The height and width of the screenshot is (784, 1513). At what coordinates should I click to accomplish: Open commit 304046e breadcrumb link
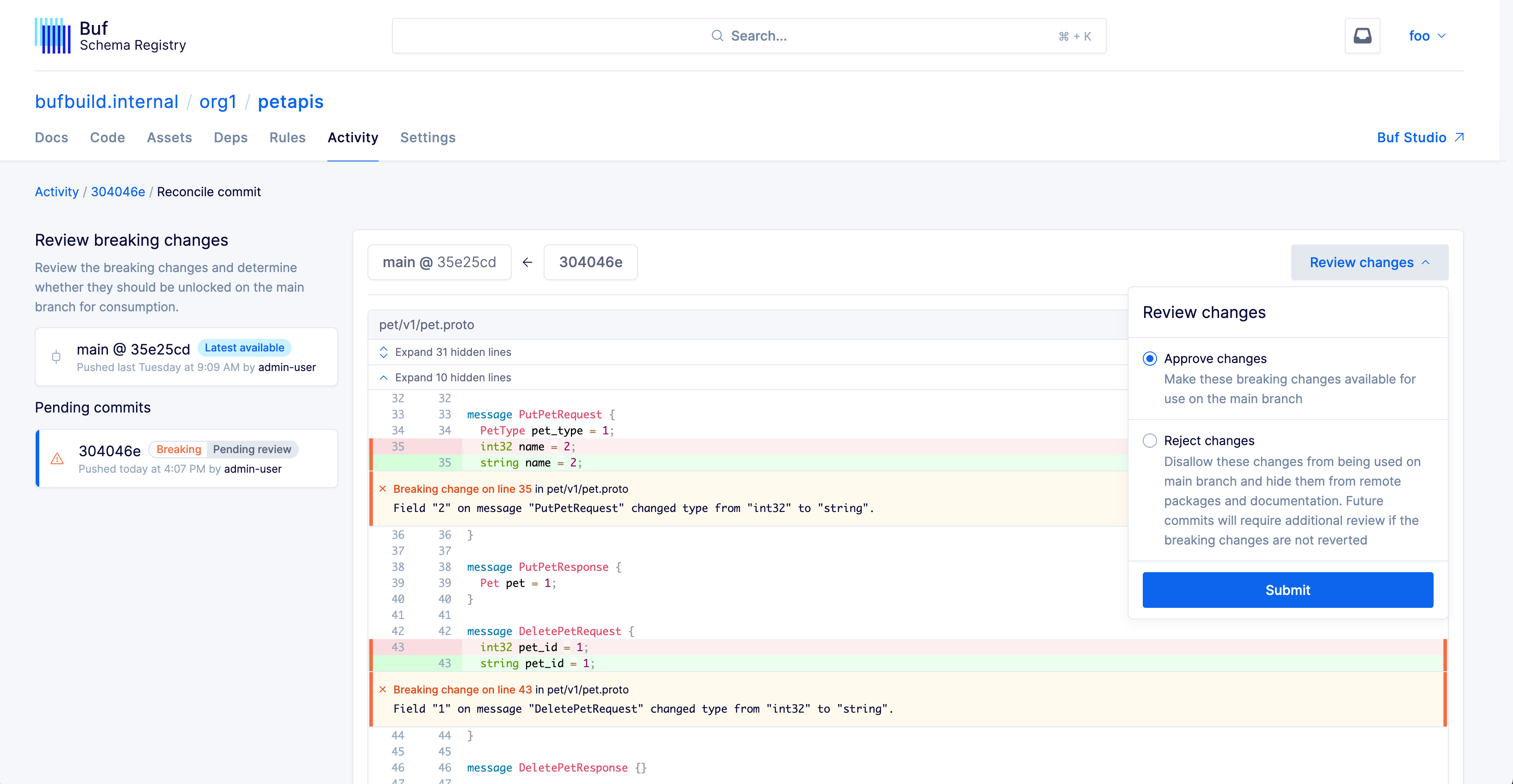pyautogui.click(x=118, y=192)
